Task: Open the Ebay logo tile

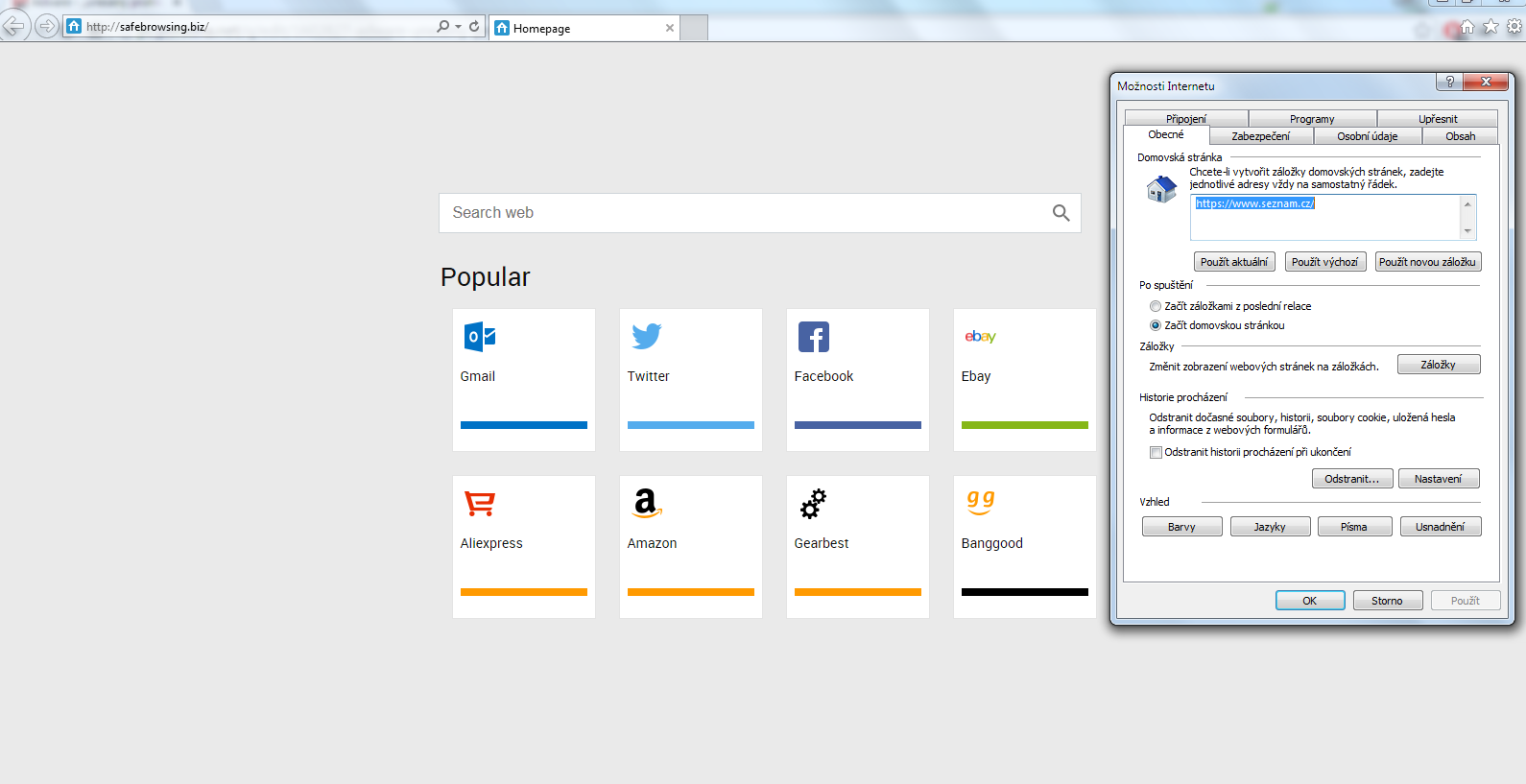Action: tap(981, 337)
